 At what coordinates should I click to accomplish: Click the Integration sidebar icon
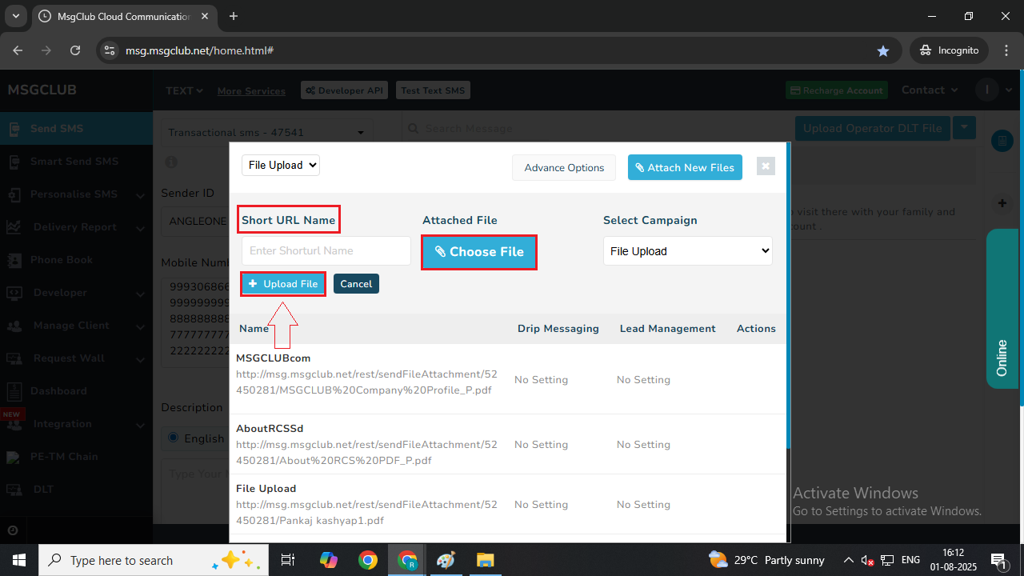pos(14,424)
